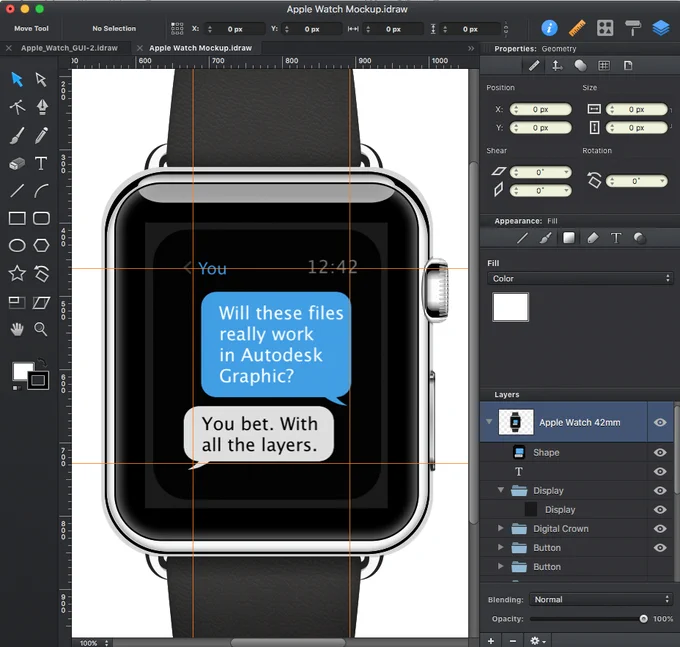This screenshot has height=647, width=680.
Task: Collapse the Apple Watch 42mm layer group
Action: 489,422
